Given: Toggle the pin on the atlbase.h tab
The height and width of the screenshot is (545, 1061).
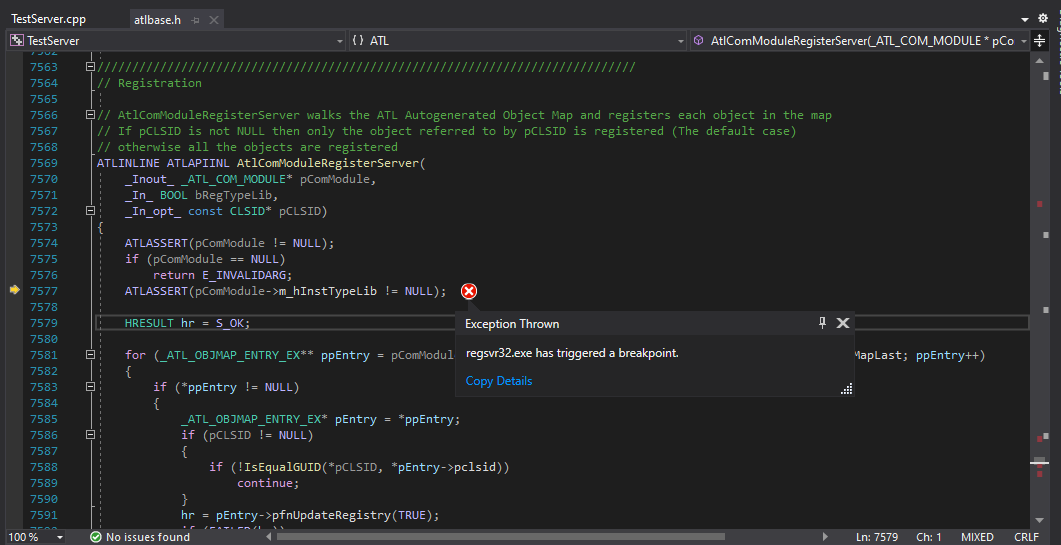Looking at the screenshot, I should (x=196, y=20).
